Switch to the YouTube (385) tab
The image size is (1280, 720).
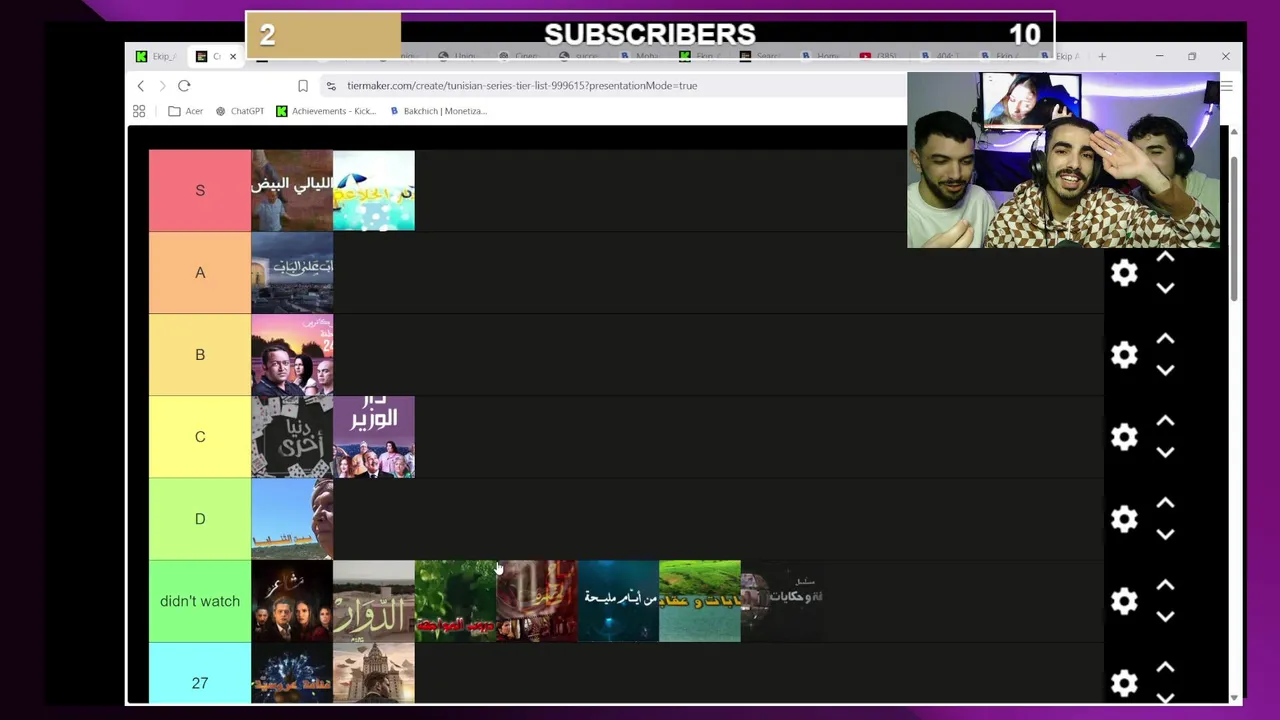pos(880,56)
